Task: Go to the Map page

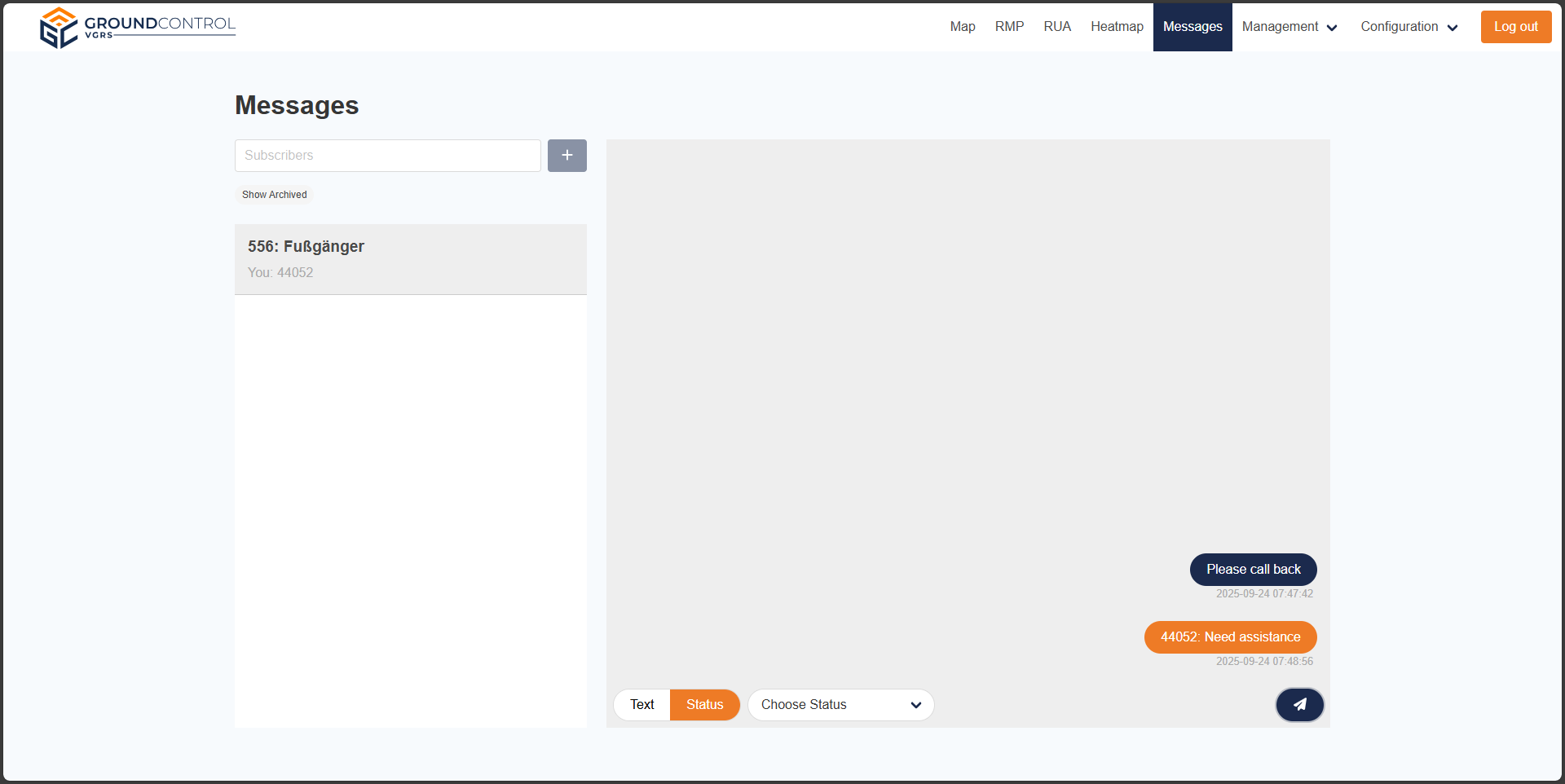Action: point(962,27)
